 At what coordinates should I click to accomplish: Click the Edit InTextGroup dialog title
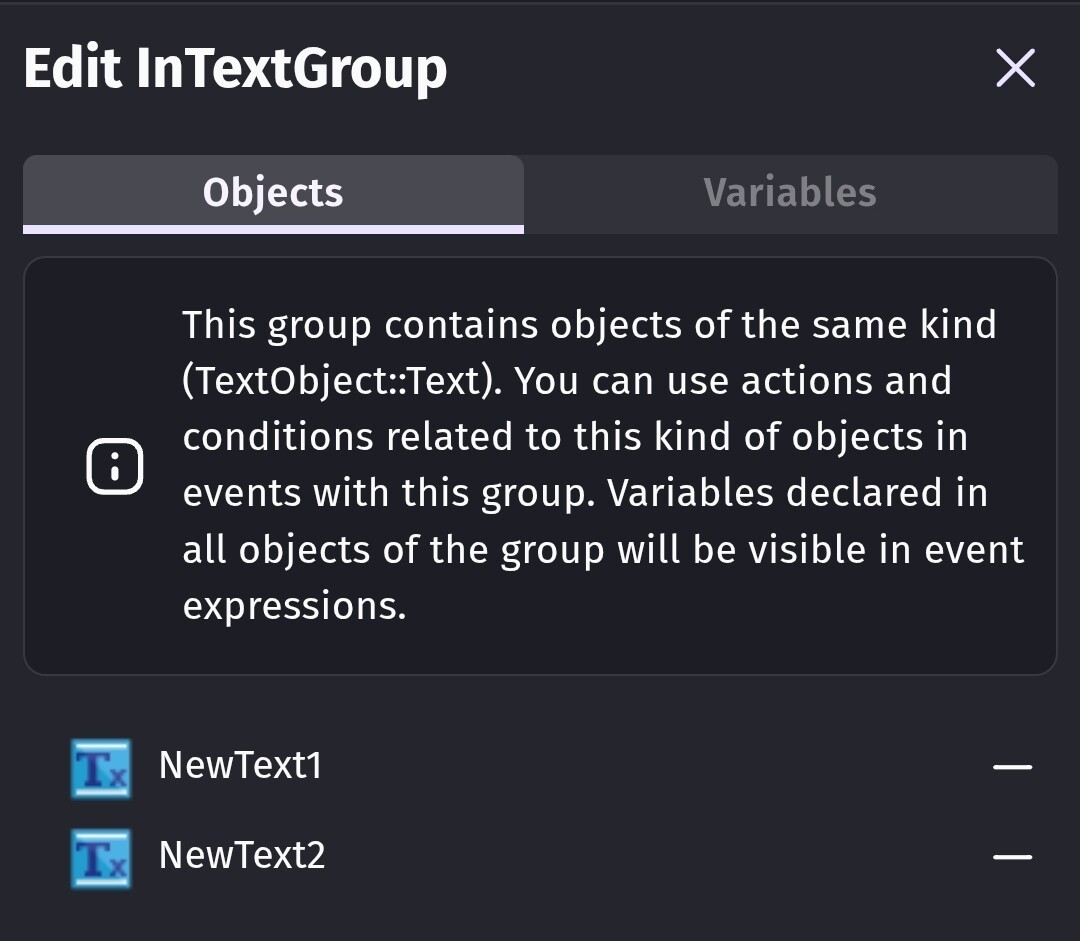235,69
